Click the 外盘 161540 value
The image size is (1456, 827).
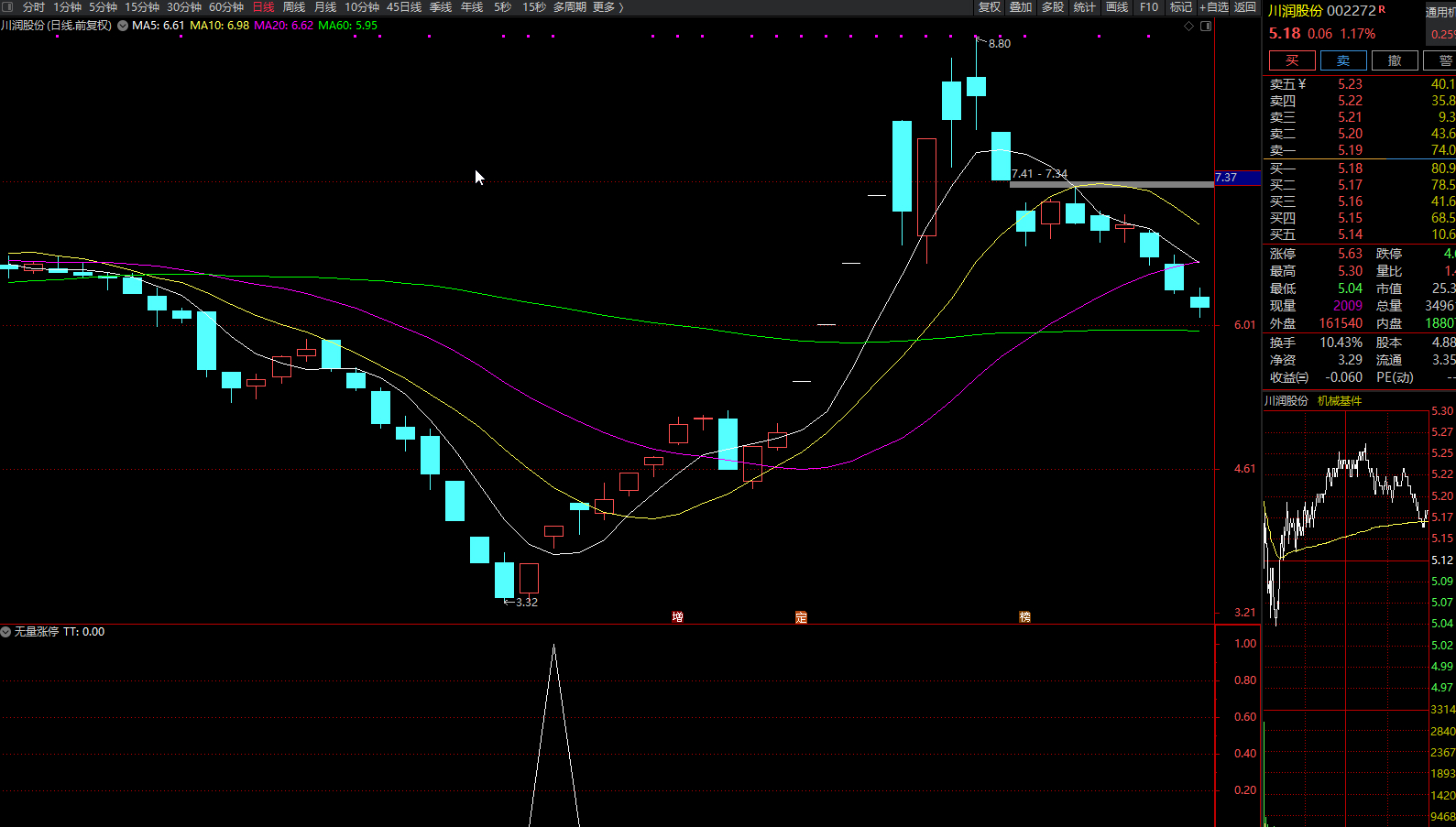tap(1341, 323)
